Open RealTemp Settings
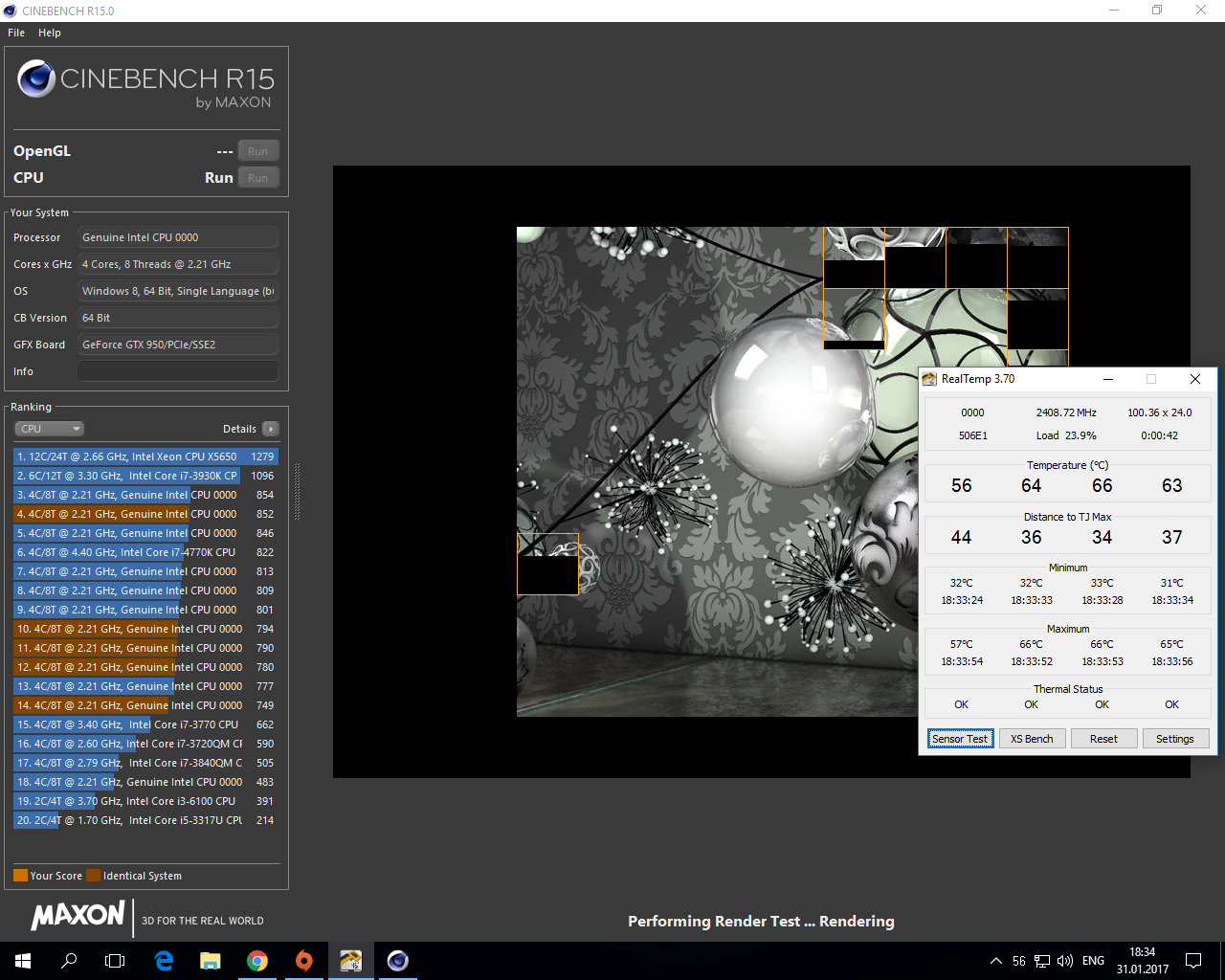The height and width of the screenshot is (980, 1225). (x=1174, y=739)
